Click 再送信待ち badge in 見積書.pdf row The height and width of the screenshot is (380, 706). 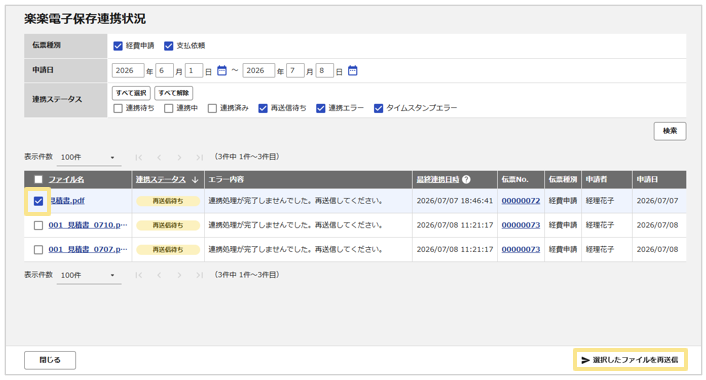(168, 201)
